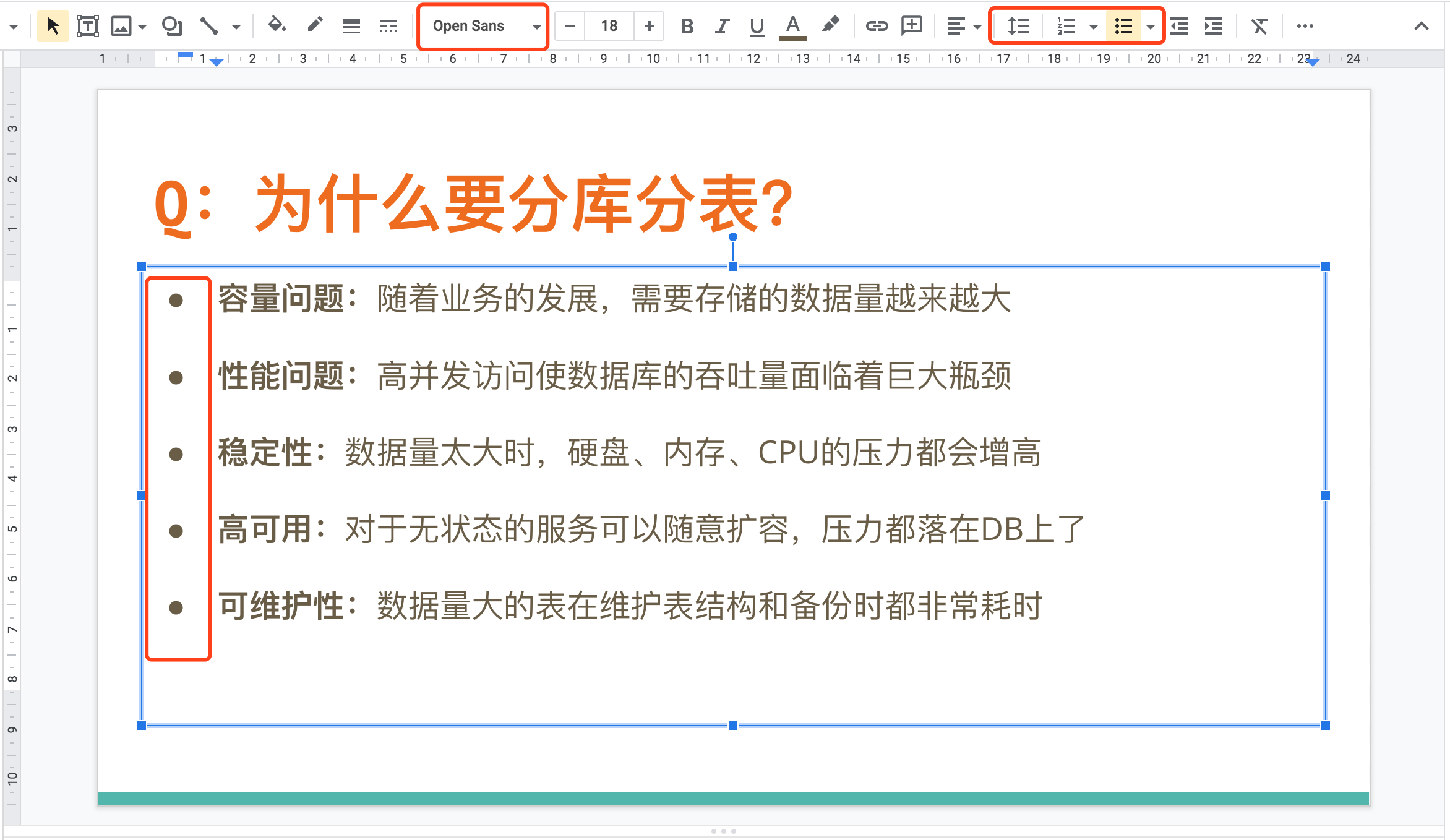
Task: Toggle underline formatting
Action: [757, 27]
